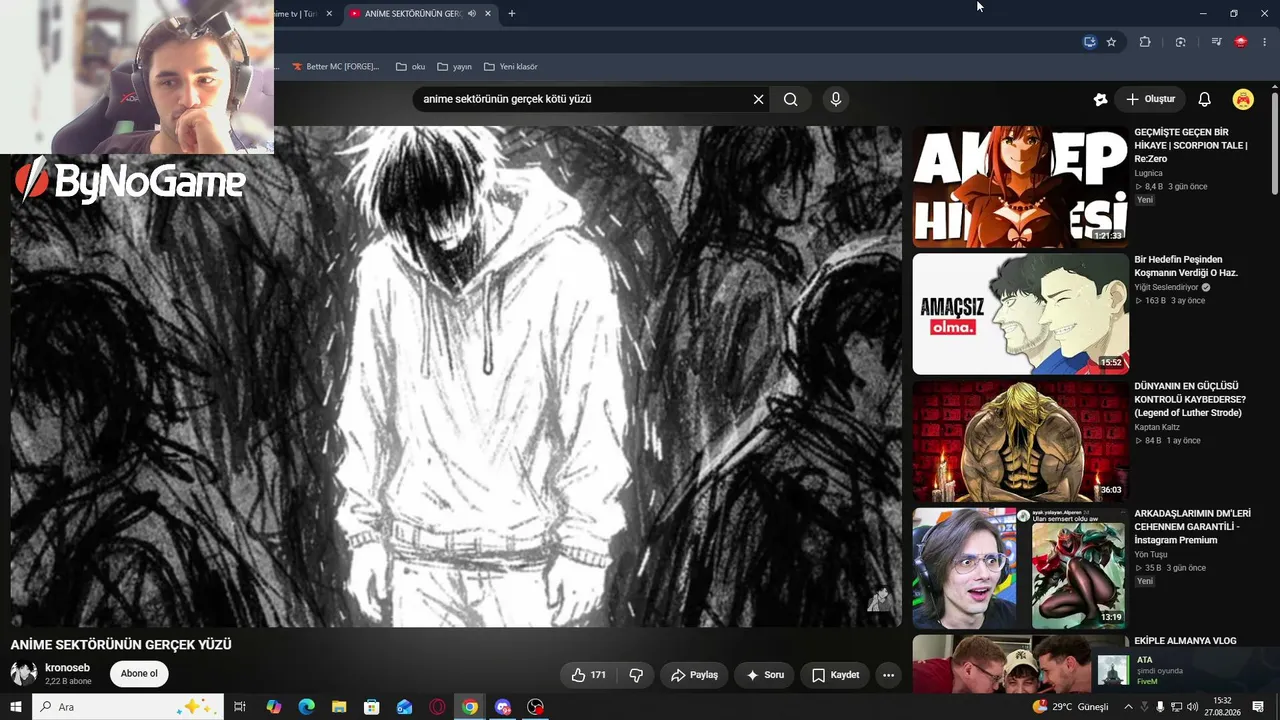Image resolution: width=1280 pixels, height=720 pixels.
Task: Open the Chrome extensions puzzle icon
Action: tap(1145, 42)
